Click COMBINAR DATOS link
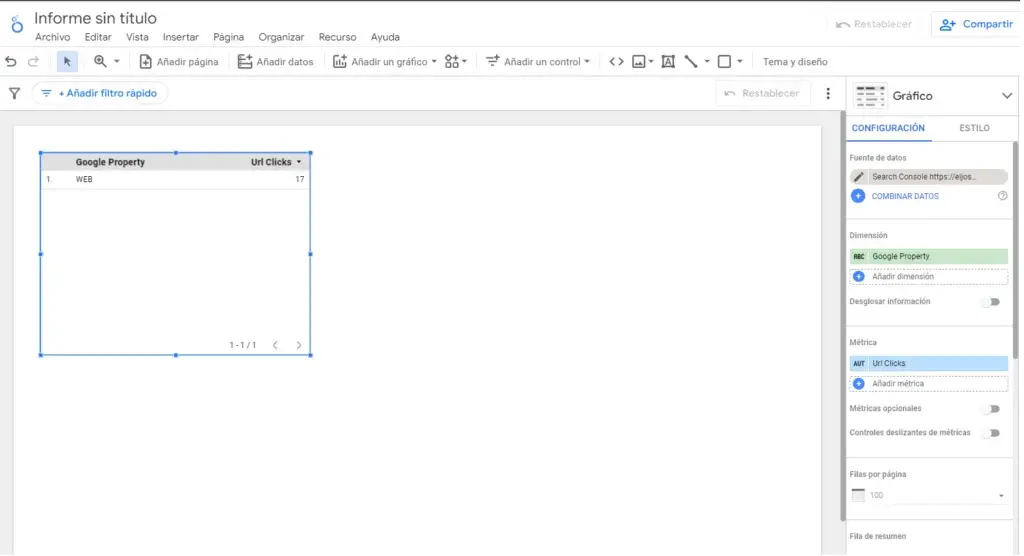The height and width of the screenshot is (556, 1024). click(x=905, y=196)
